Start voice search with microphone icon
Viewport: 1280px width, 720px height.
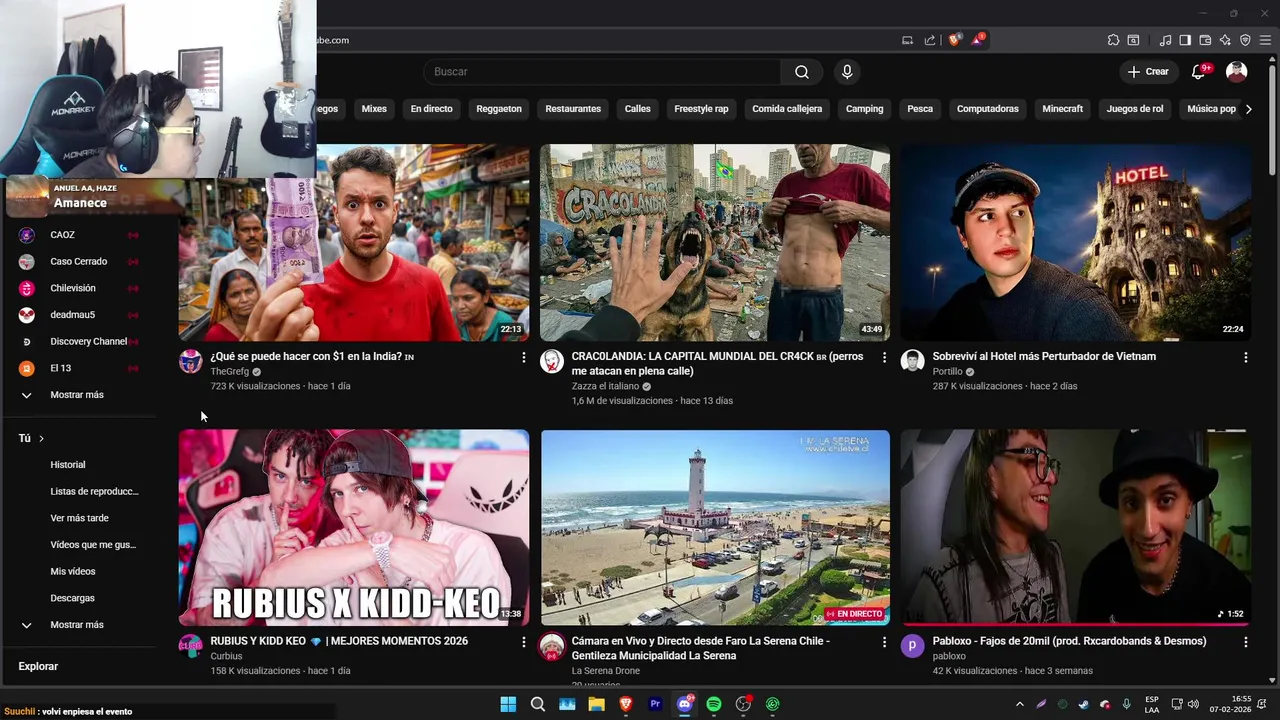[x=847, y=72]
